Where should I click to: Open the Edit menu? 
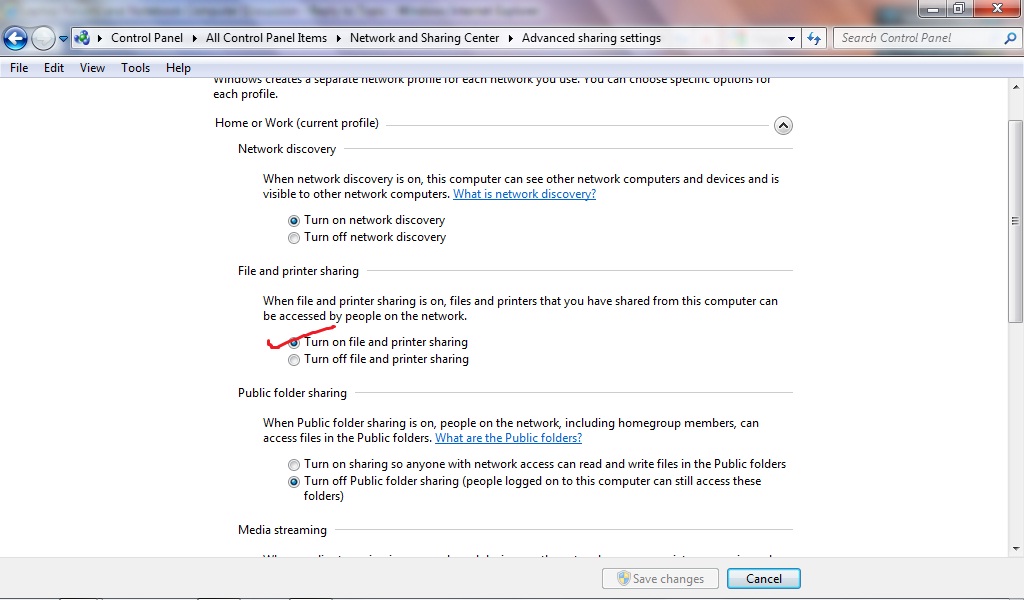(x=54, y=68)
